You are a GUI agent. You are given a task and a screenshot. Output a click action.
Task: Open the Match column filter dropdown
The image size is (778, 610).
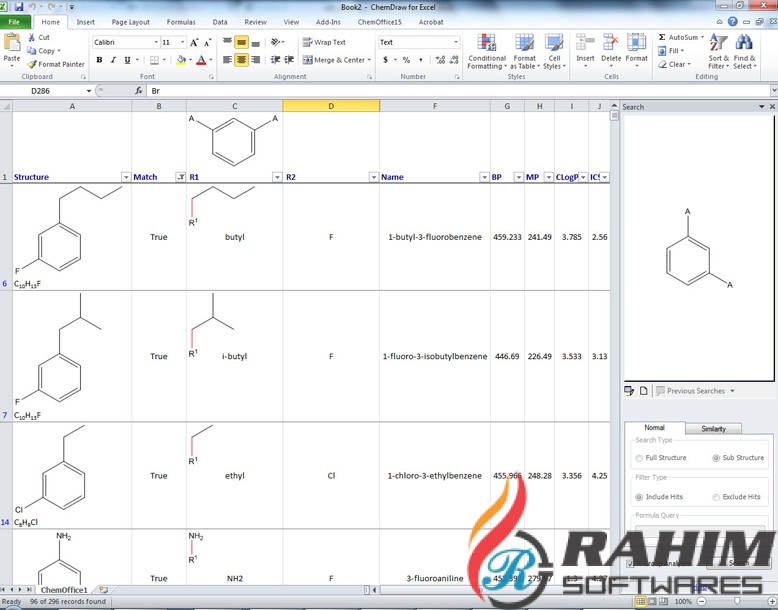[181, 177]
